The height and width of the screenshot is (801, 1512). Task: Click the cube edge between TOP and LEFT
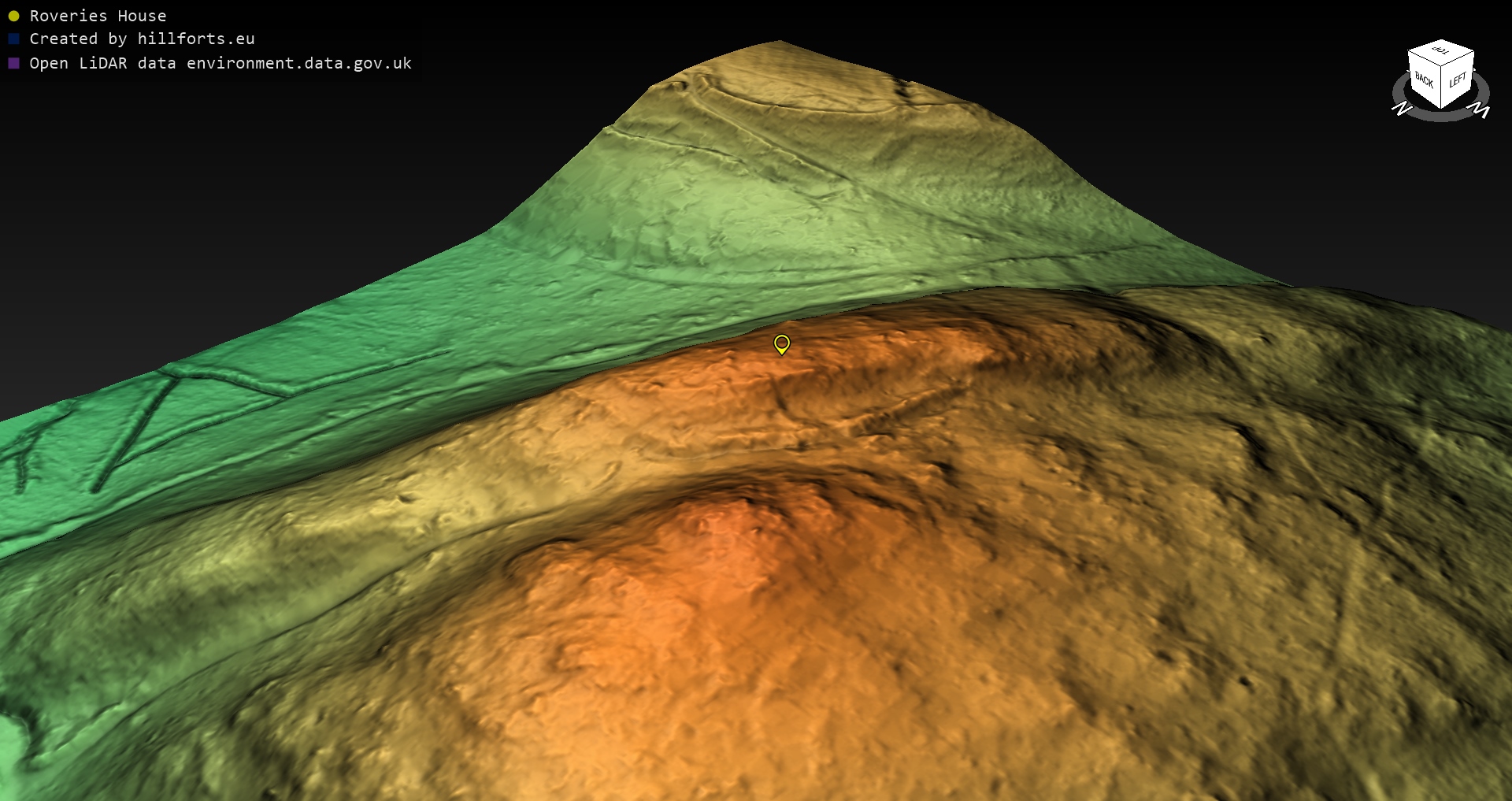(x=1458, y=60)
